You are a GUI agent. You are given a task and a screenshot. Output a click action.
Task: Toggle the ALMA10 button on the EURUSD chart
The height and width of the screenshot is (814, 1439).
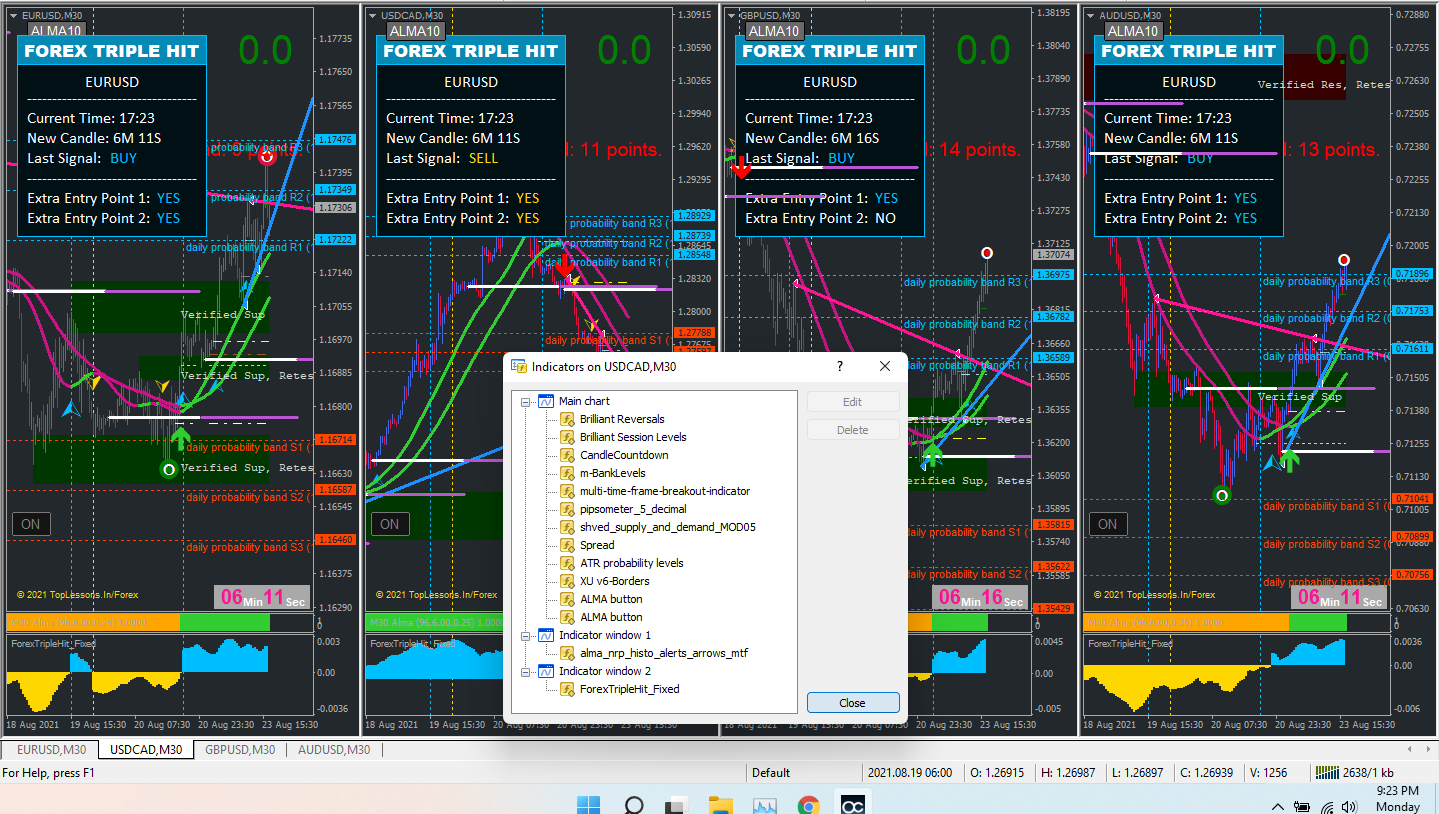point(55,31)
